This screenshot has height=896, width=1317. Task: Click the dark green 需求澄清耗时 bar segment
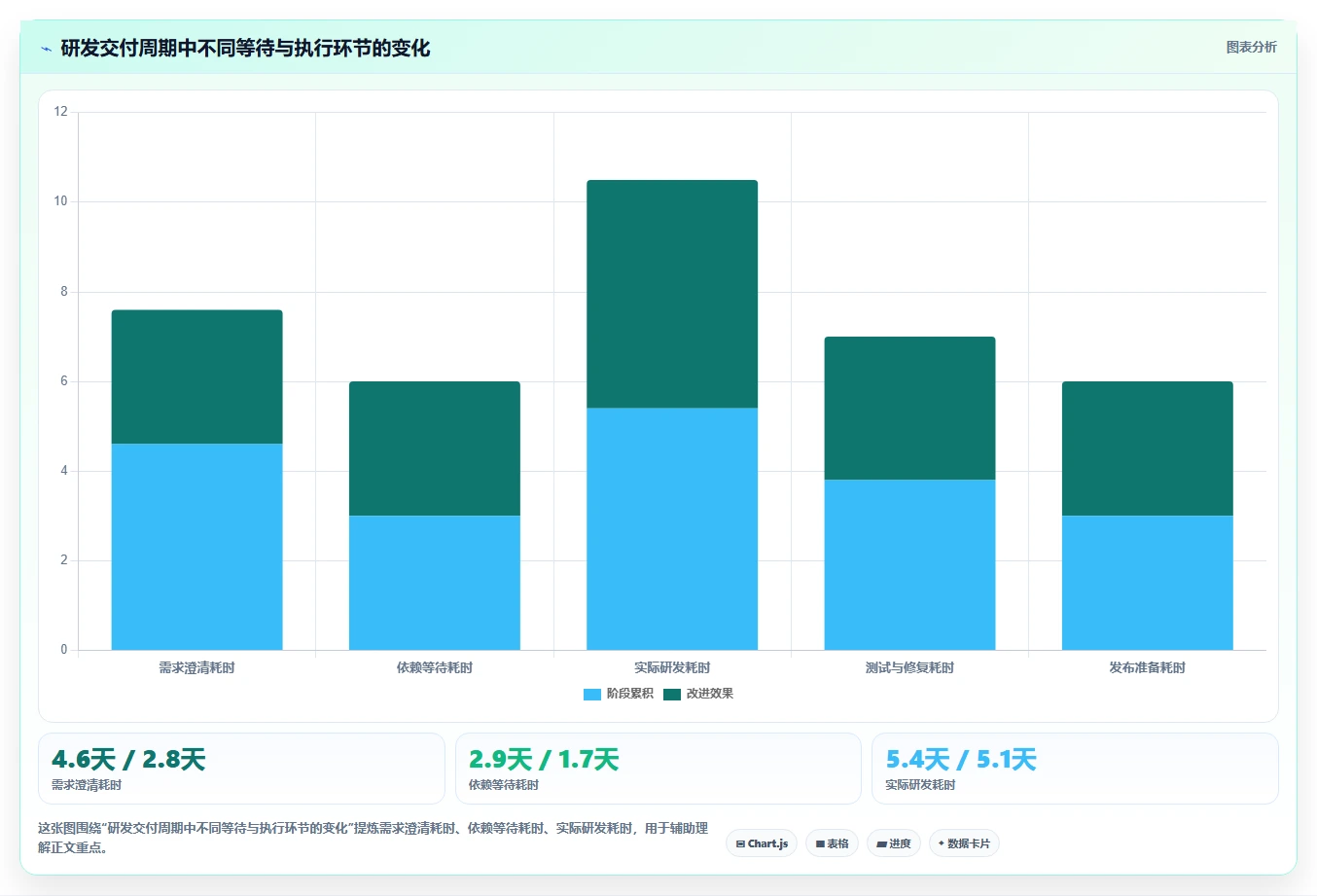pyautogui.click(x=197, y=376)
